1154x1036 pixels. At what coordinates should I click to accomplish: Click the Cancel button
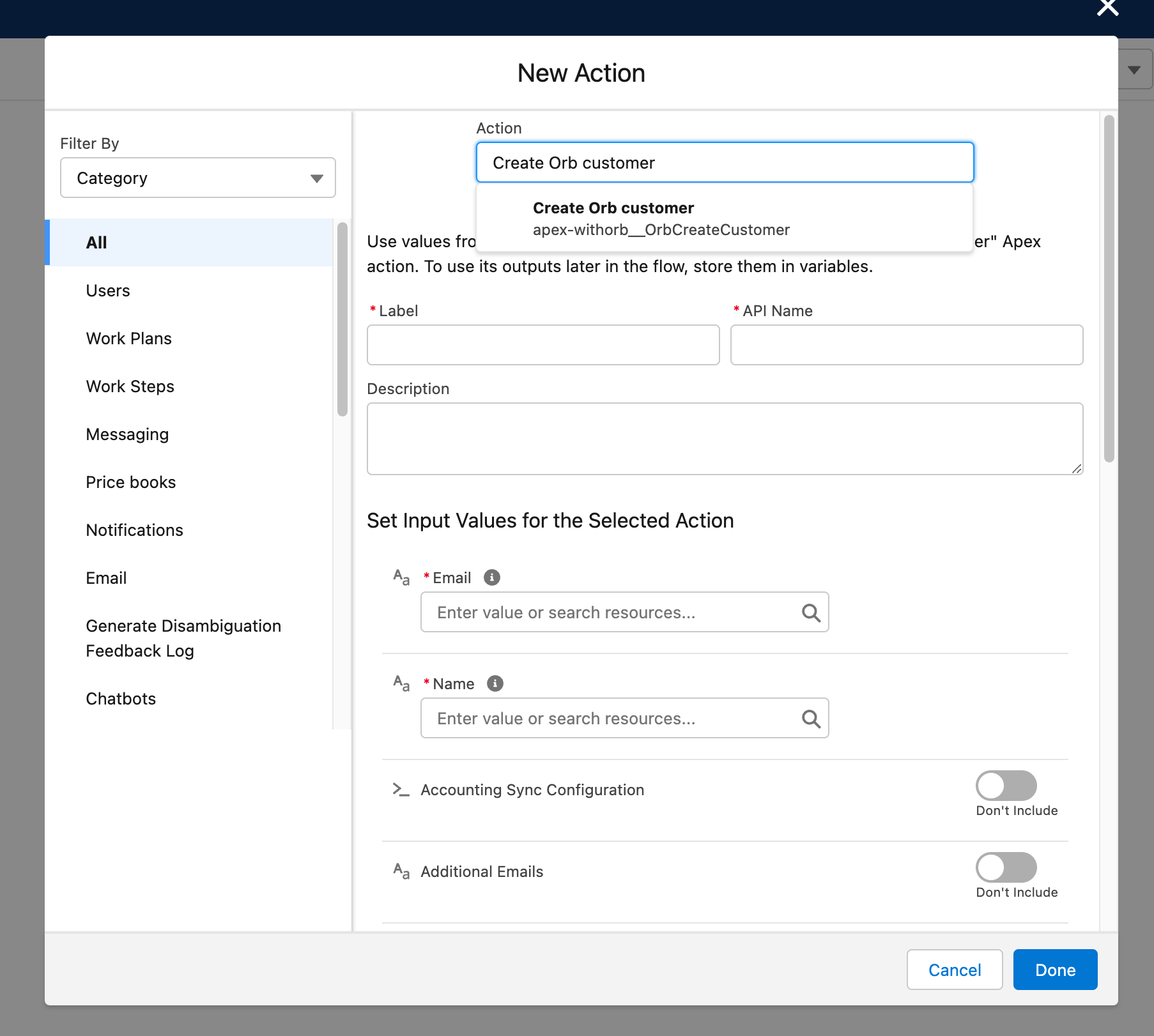click(x=955, y=970)
